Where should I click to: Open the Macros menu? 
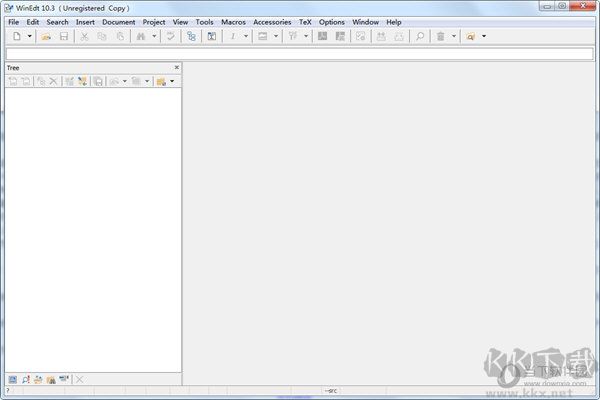point(233,21)
